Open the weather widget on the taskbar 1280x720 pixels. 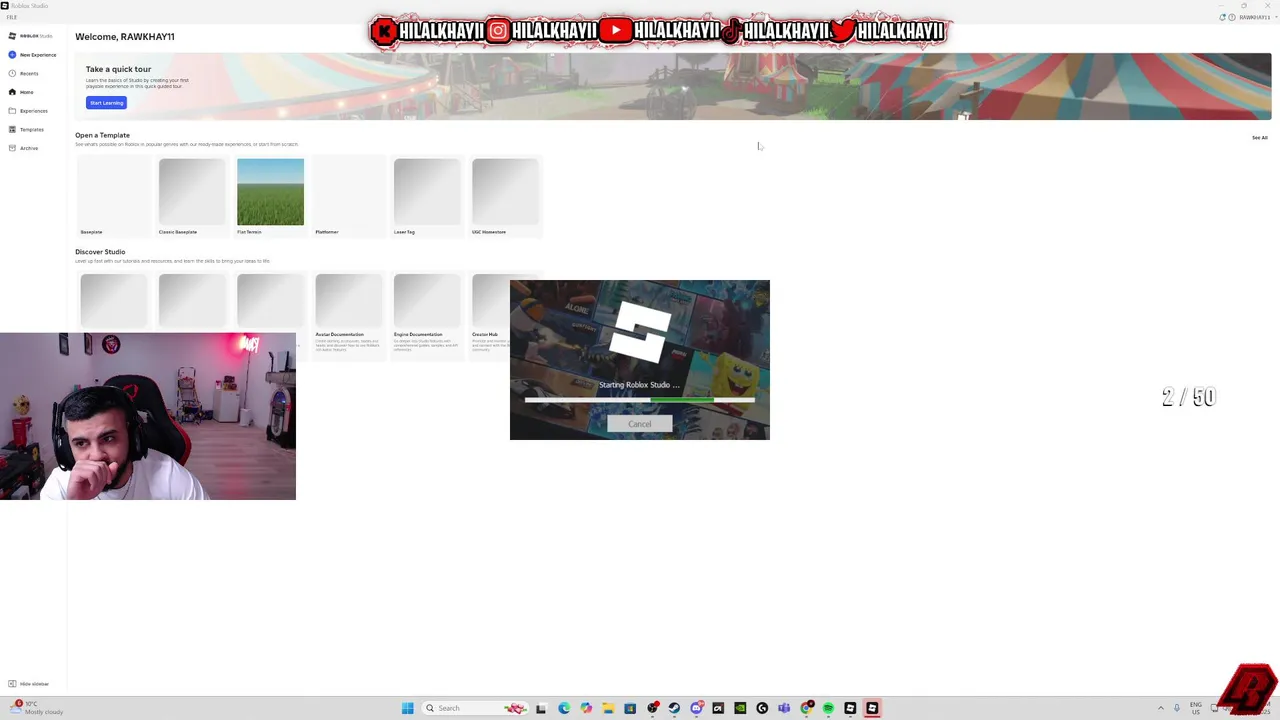[38, 707]
